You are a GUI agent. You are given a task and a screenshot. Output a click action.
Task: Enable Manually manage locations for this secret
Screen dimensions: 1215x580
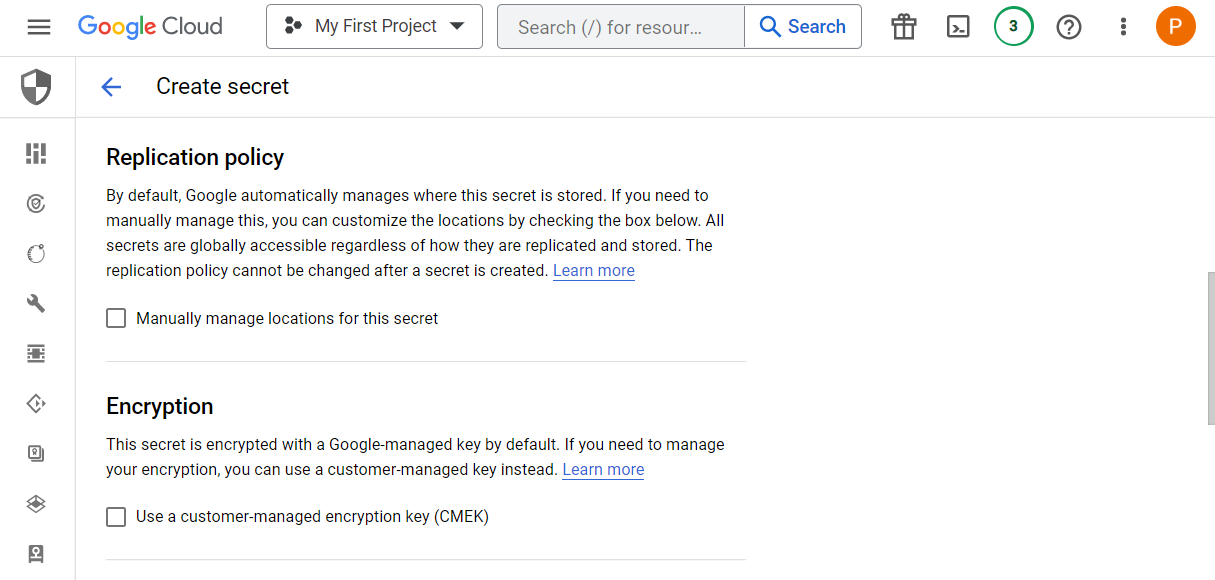[x=116, y=318]
